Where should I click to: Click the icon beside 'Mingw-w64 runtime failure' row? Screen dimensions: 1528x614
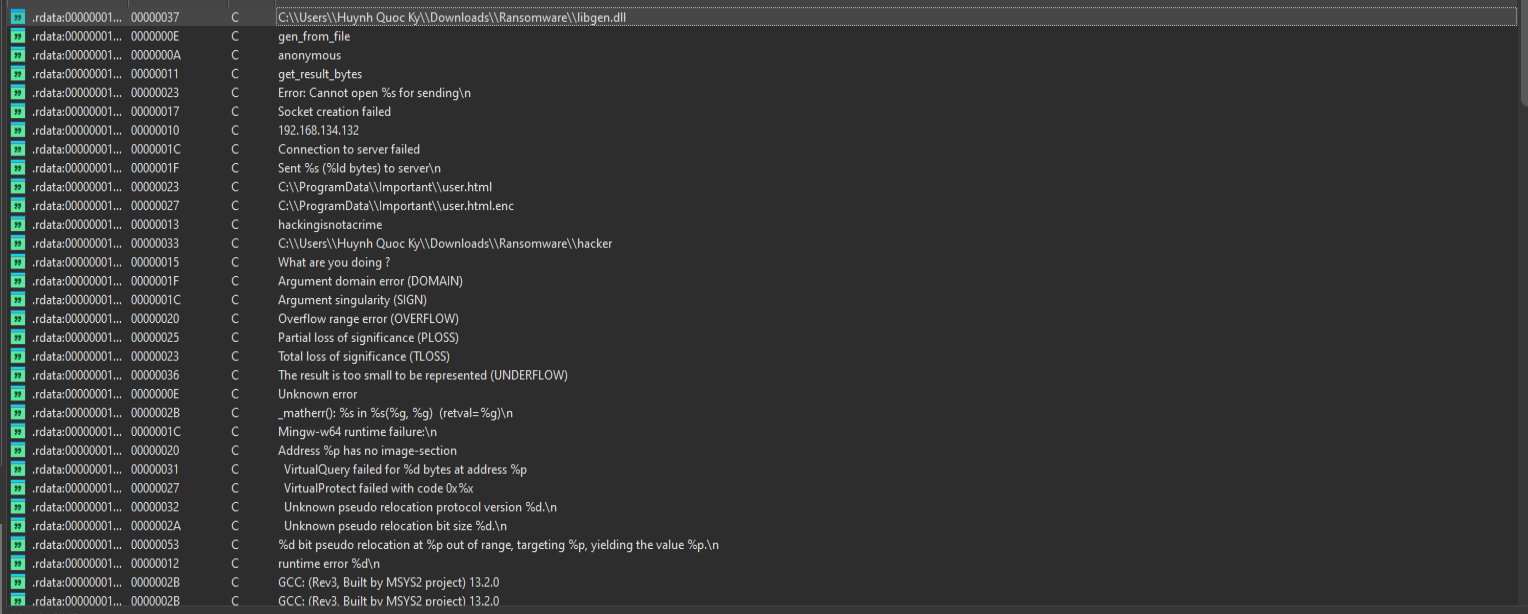coord(17,431)
